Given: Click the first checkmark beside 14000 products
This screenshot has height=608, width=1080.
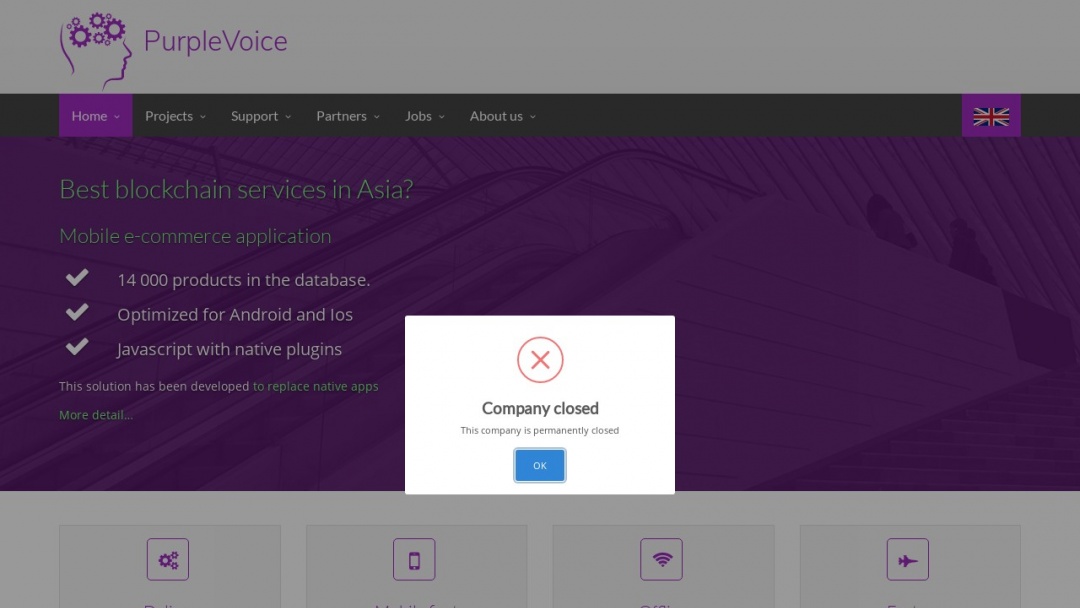Looking at the screenshot, I should (77, 277).
